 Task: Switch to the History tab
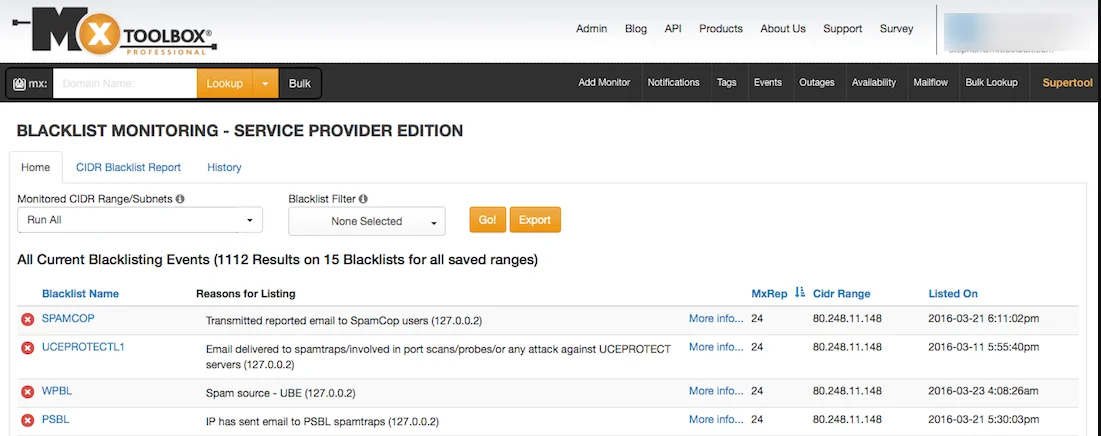click(x=224, y=167)
